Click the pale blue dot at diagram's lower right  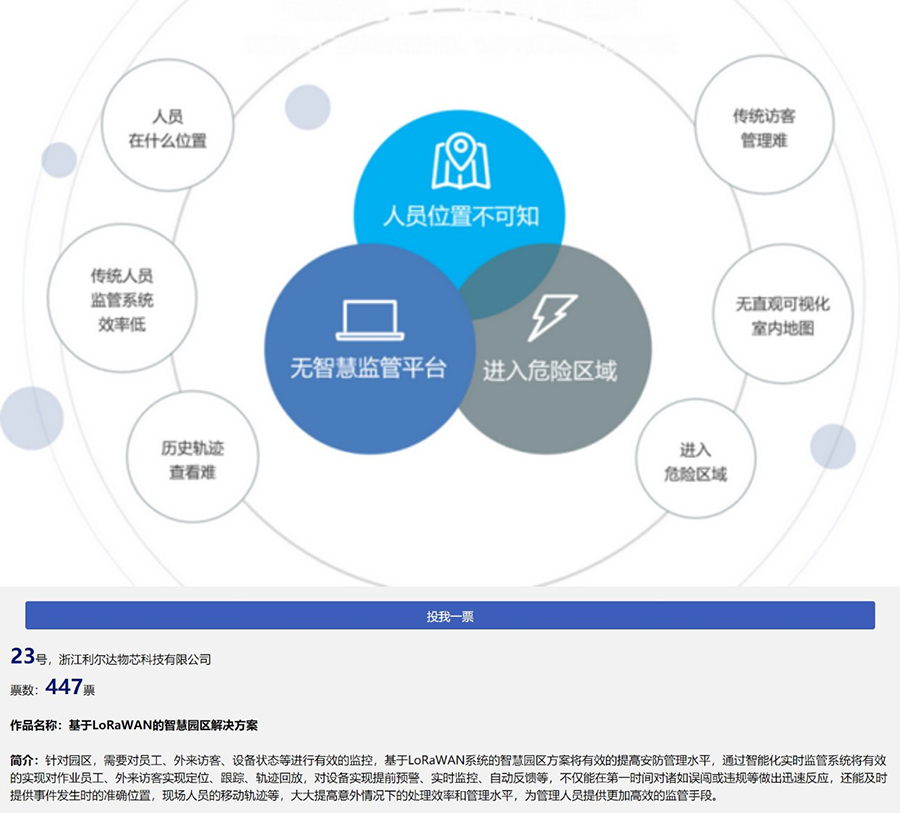click(x=832, y=446)
